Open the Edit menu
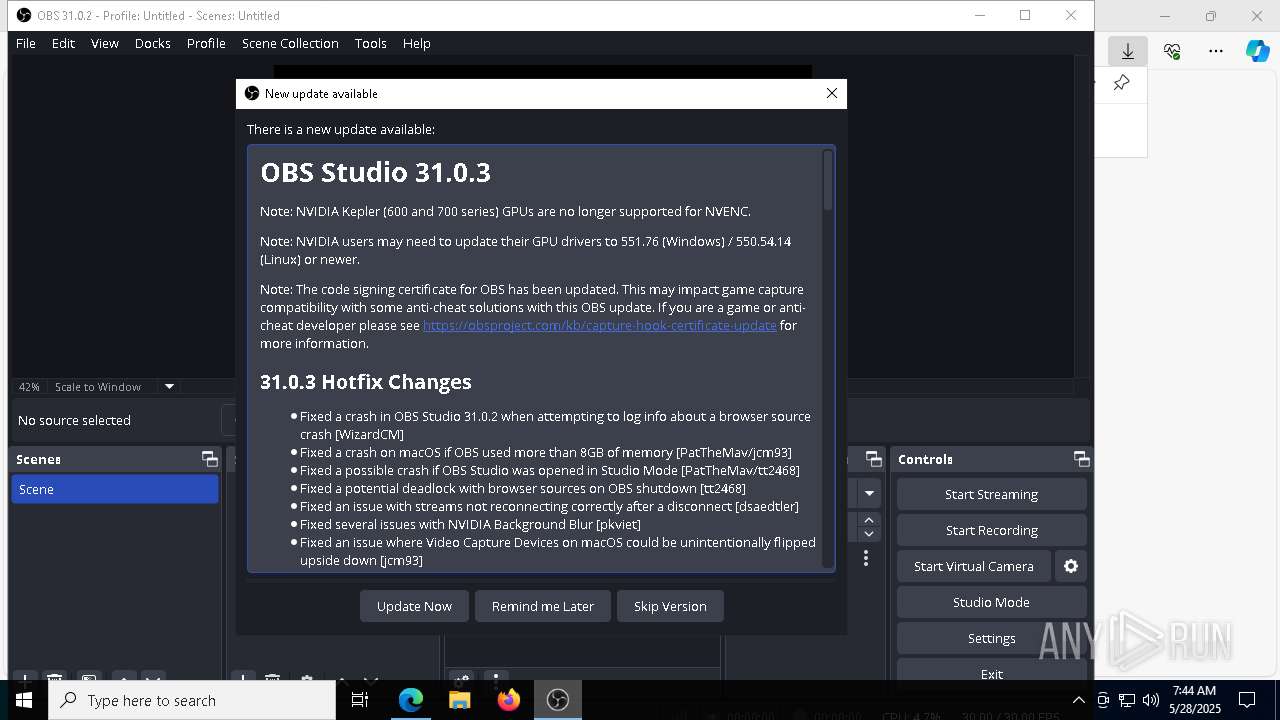This screenshot has height=720, width=1280. (63, 43)
